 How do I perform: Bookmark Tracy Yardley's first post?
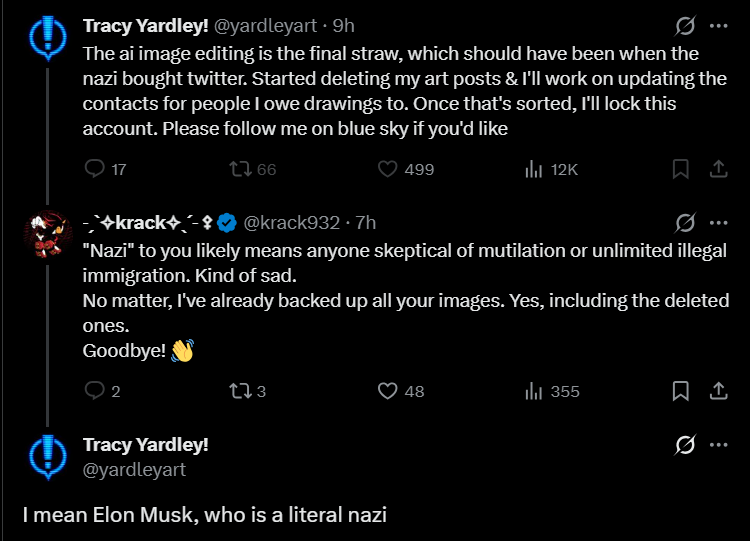[x=681, y=169]
